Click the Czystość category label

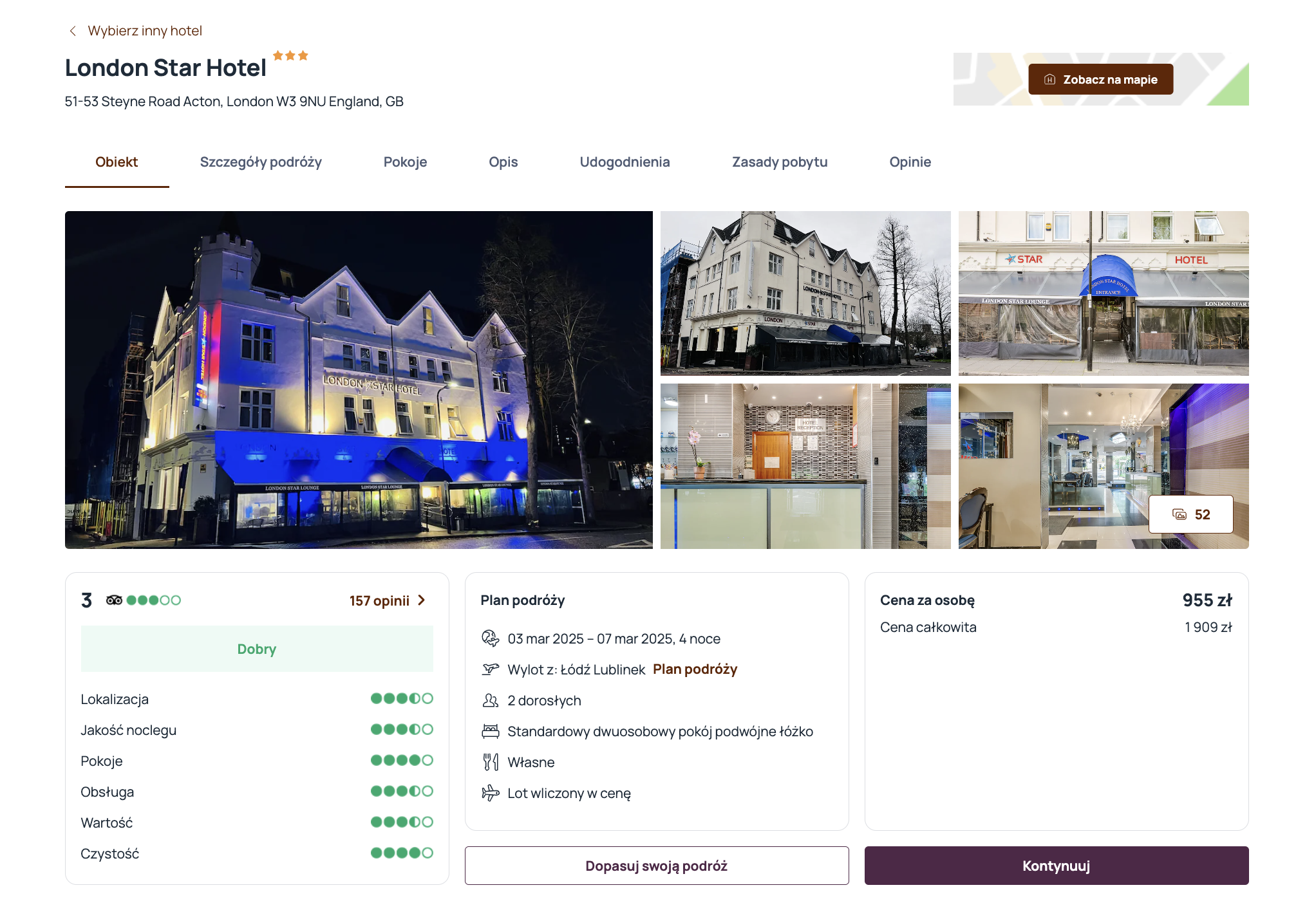109,853
